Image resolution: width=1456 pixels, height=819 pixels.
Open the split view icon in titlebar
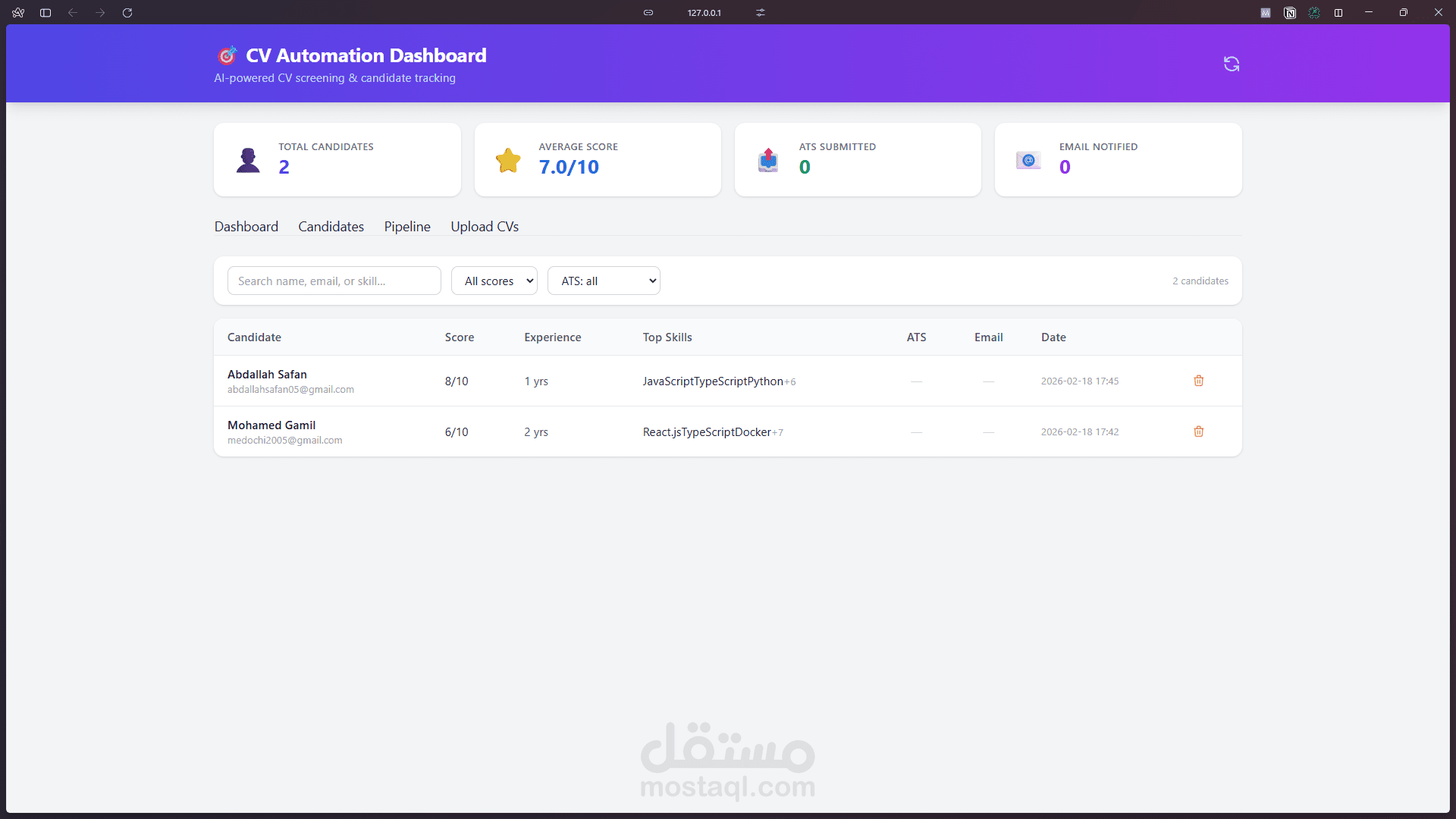(1338, 13)
